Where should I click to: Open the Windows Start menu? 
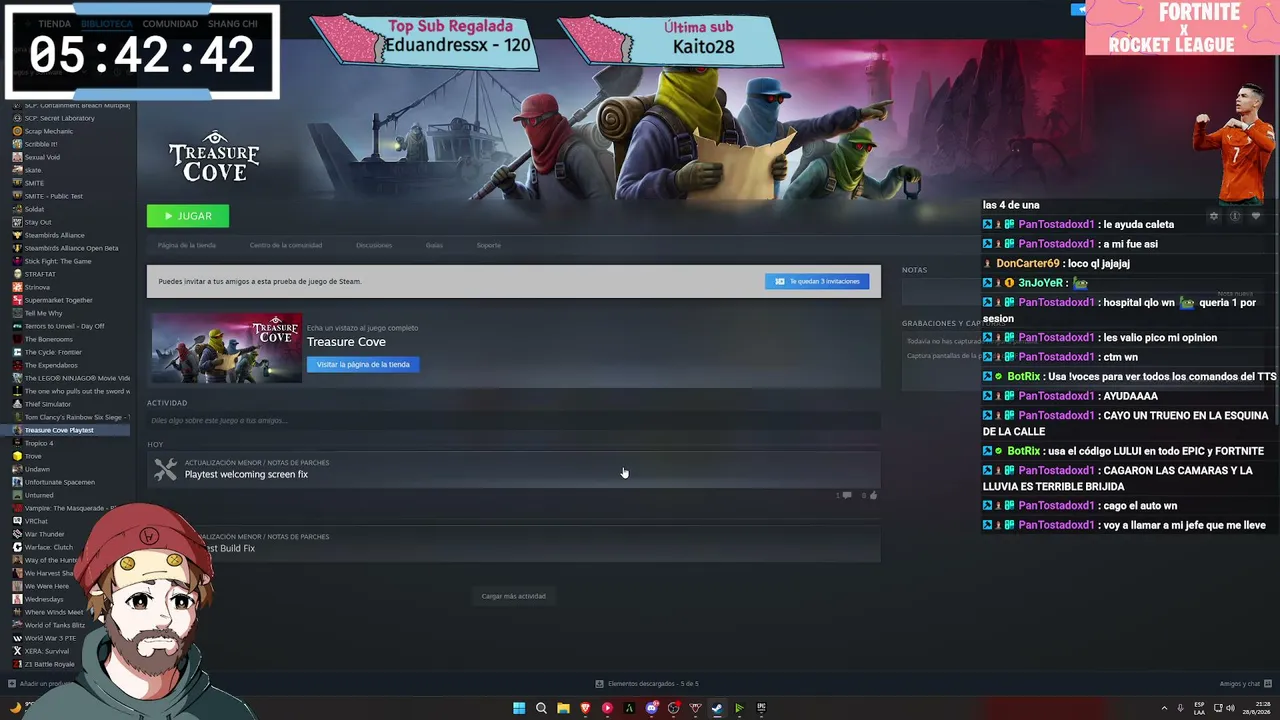point(519,708)
